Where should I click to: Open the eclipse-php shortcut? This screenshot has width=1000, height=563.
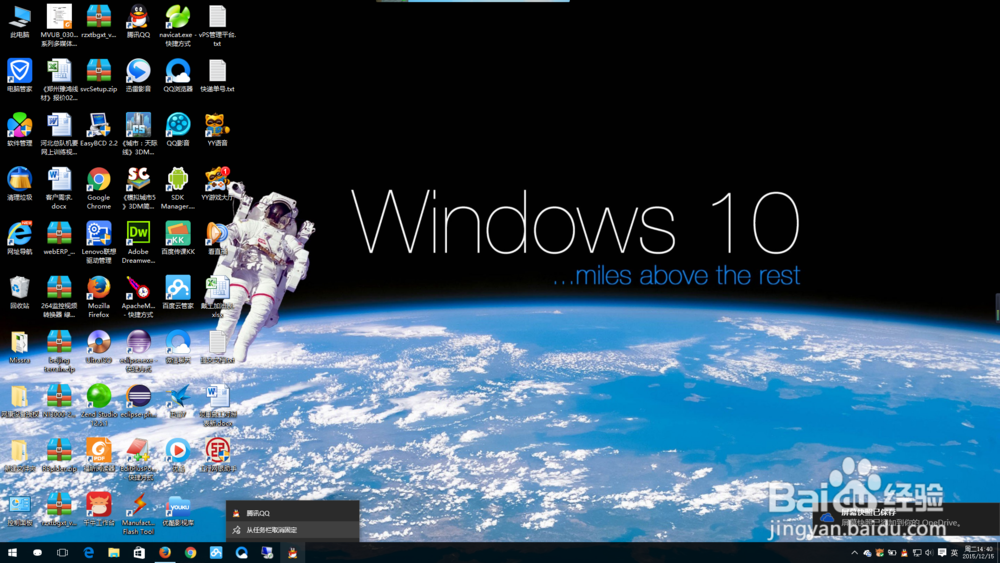point(138,401)
